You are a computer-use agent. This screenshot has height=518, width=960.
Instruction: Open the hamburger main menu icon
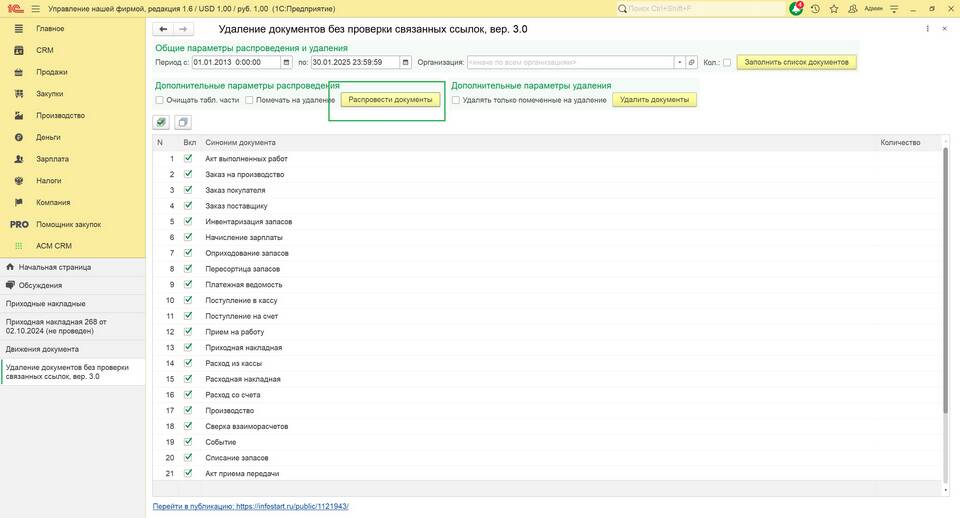coord(36,9)
